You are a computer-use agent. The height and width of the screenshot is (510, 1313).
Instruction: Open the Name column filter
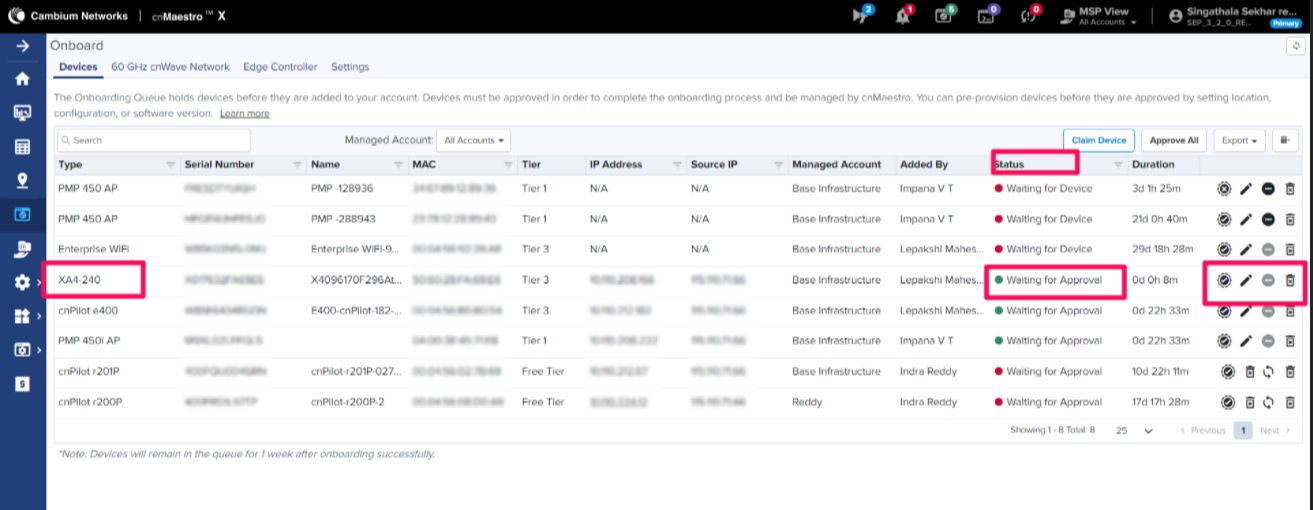pos(398,164)
